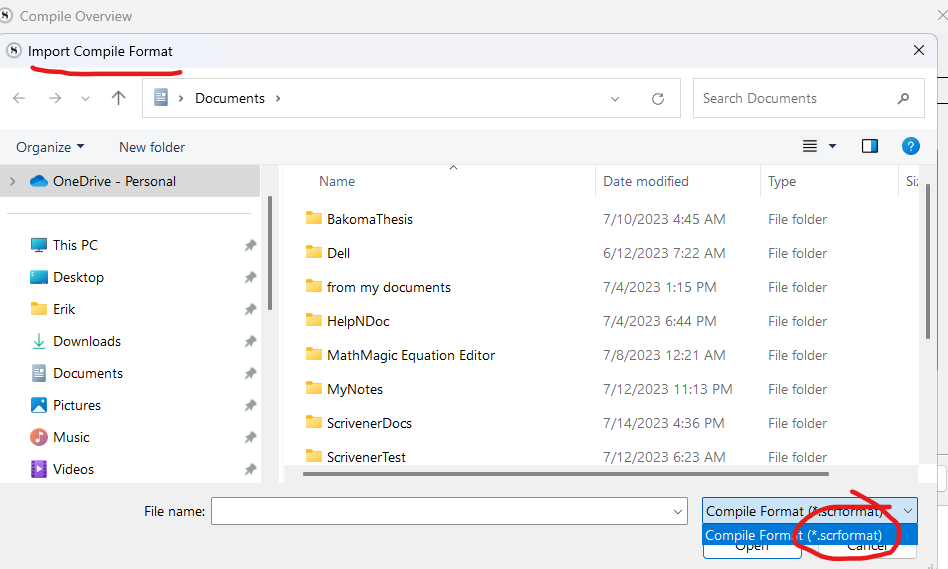The image size is (948, 569).
Task: Open the address bar history dropdown
Action: [x=615, y=99]
